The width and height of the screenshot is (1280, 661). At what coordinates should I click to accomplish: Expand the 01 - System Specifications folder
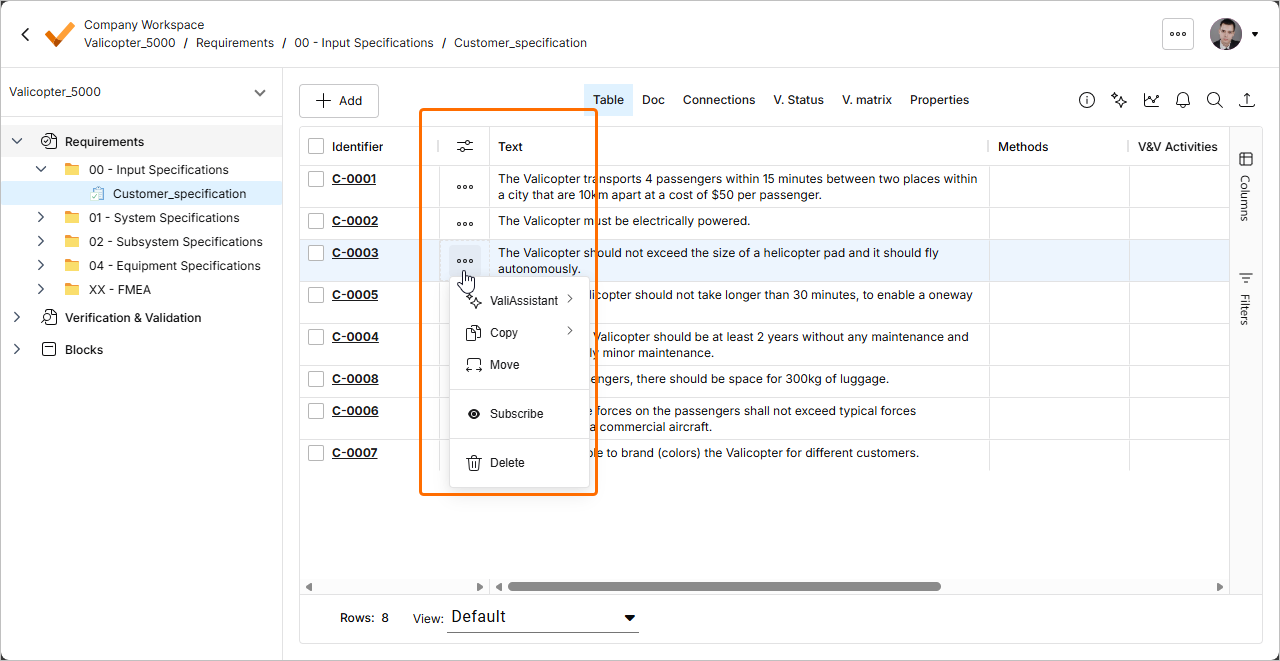coord(41,218)
